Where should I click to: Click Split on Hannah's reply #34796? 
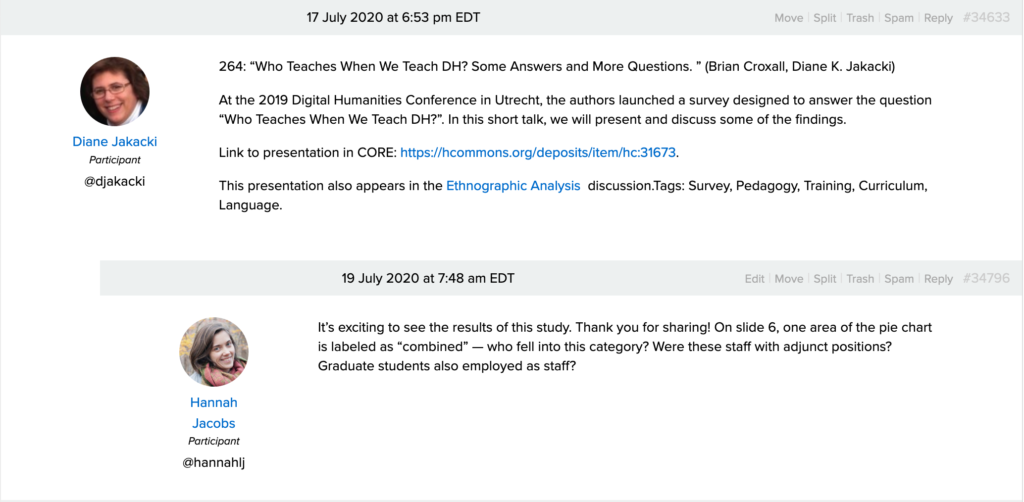[824, 279]
